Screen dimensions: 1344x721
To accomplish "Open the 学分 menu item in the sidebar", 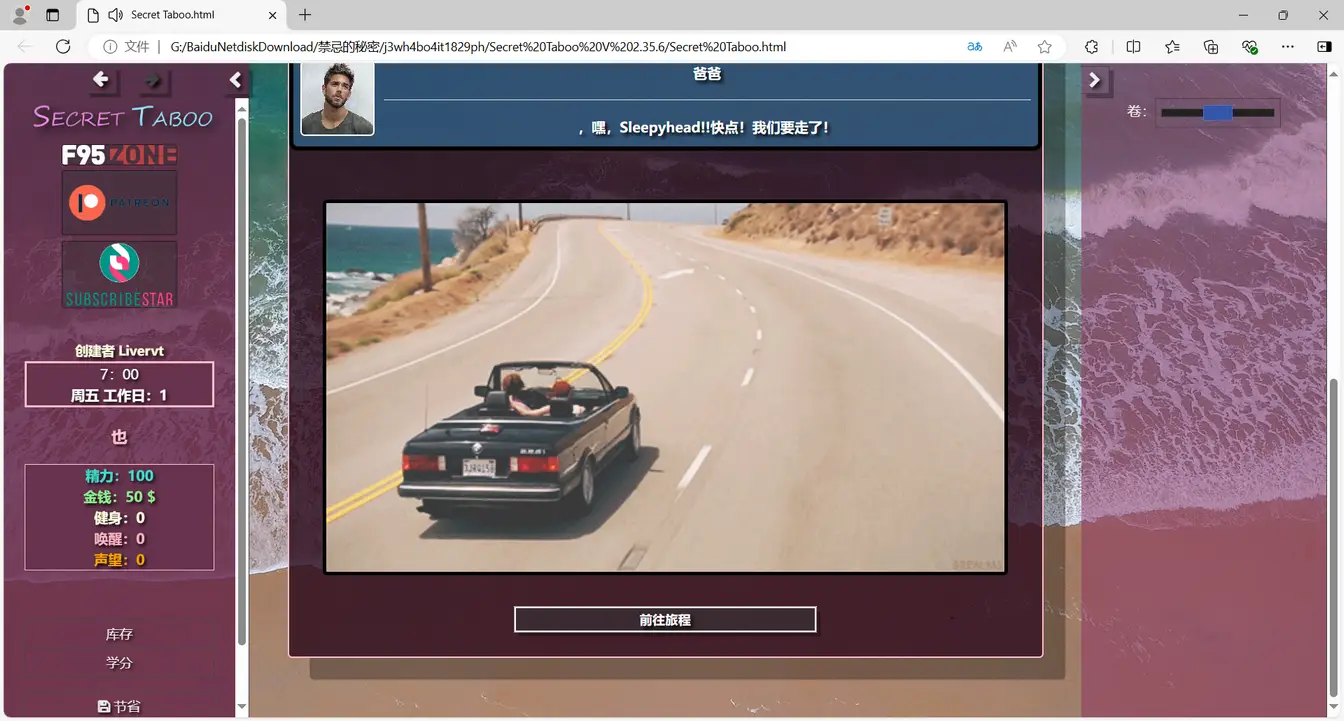I will pos(119,663).
